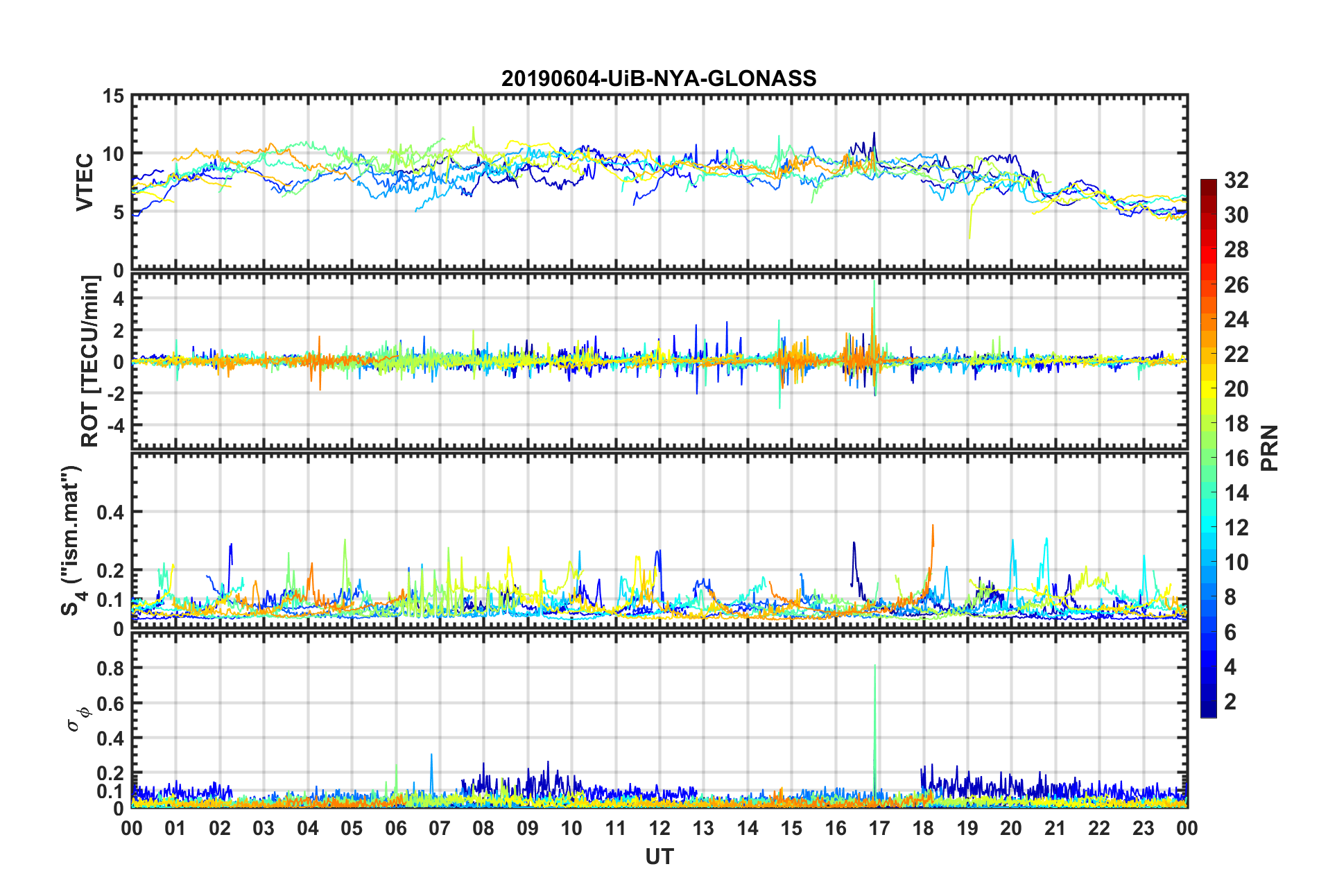Screen dimensions: 1319x896
Task: Click the plot title 20190604-UiB-NYA-GLONASS
Action: pyautogui.click(x=659, y=78)
